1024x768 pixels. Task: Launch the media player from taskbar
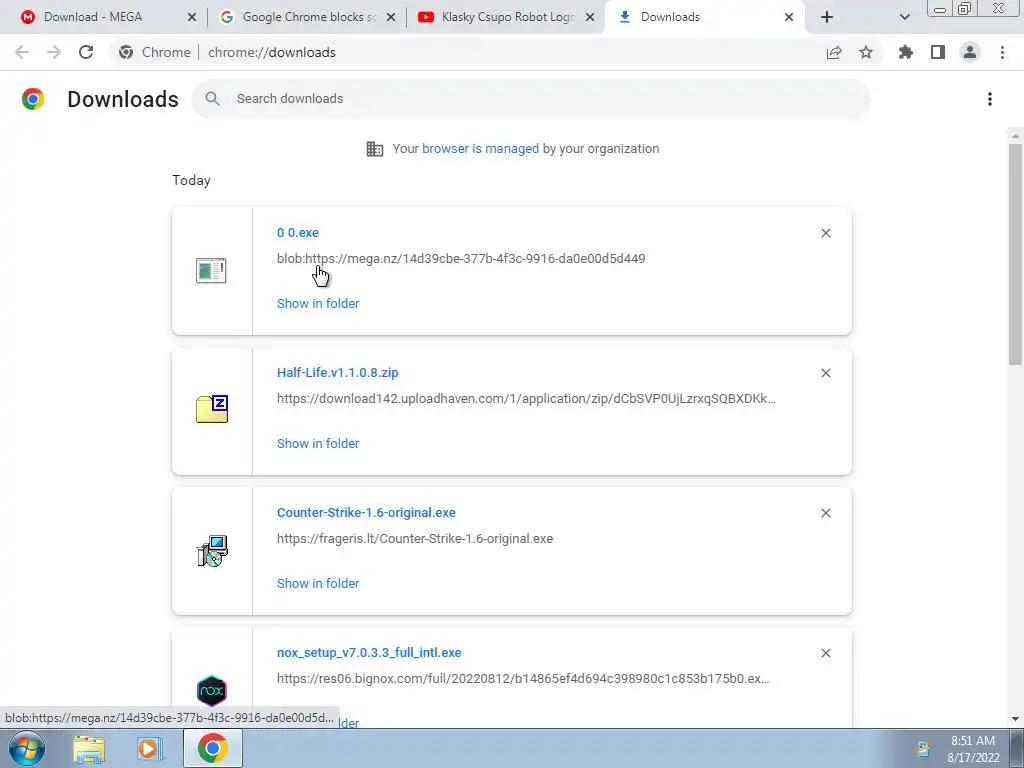point(150,749)
